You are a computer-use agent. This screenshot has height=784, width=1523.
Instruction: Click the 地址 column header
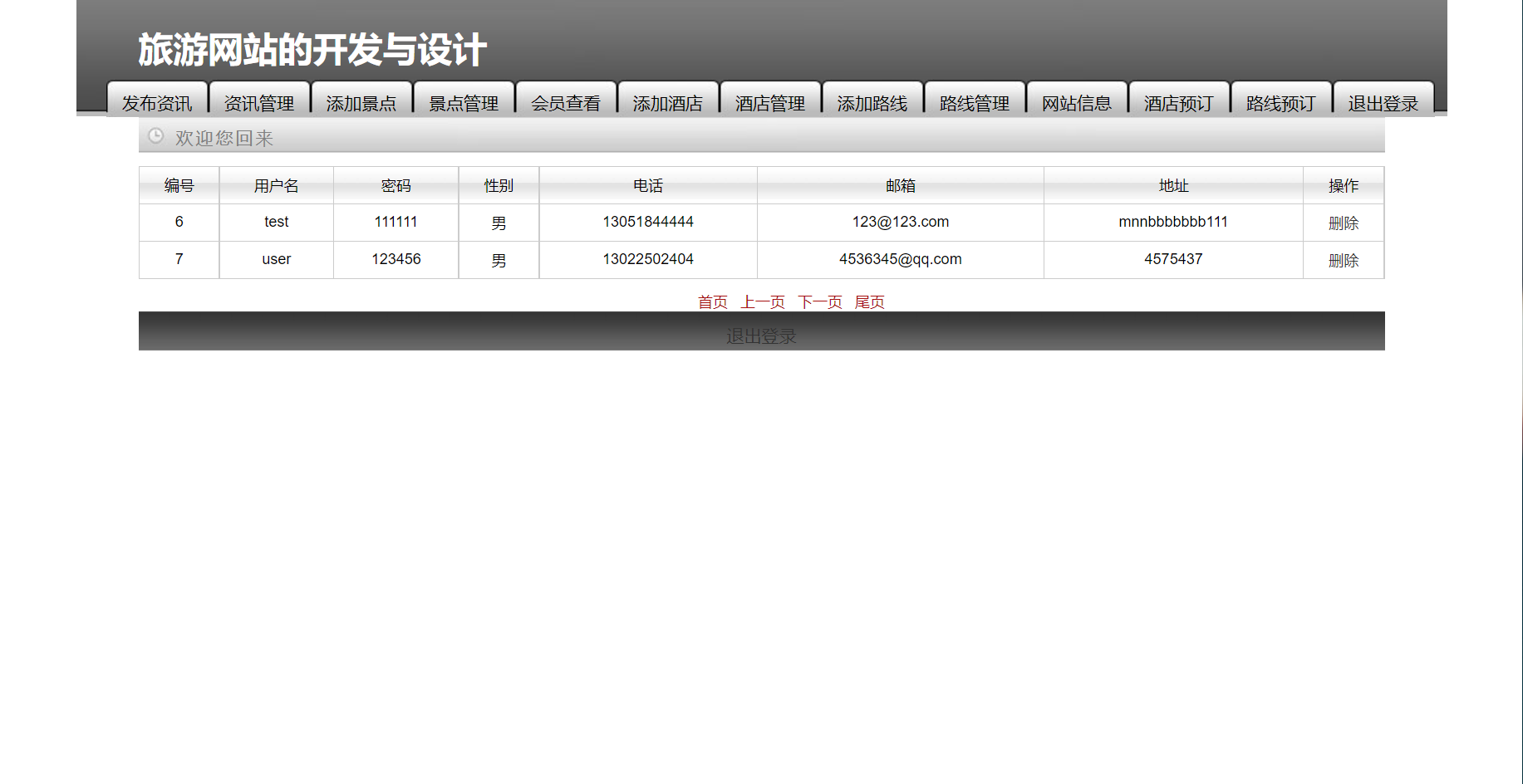click(1174, 186)
